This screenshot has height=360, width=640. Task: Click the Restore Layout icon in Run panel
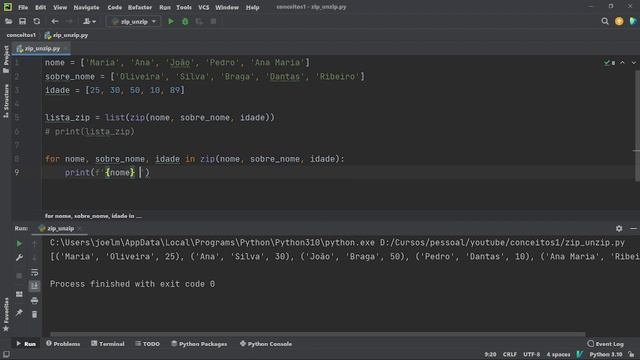point(19,294)
